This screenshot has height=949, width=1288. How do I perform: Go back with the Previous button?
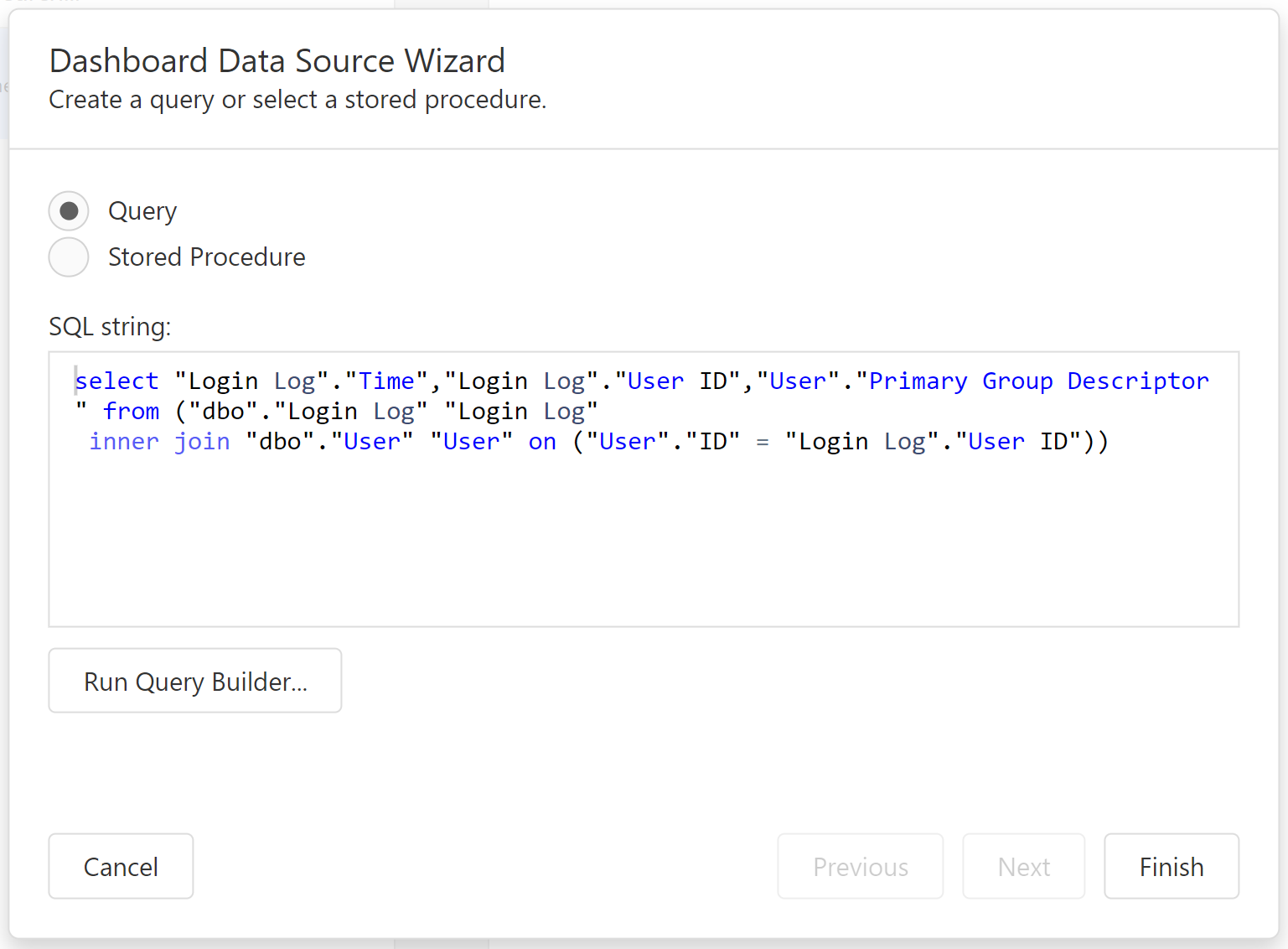(860, 867)
